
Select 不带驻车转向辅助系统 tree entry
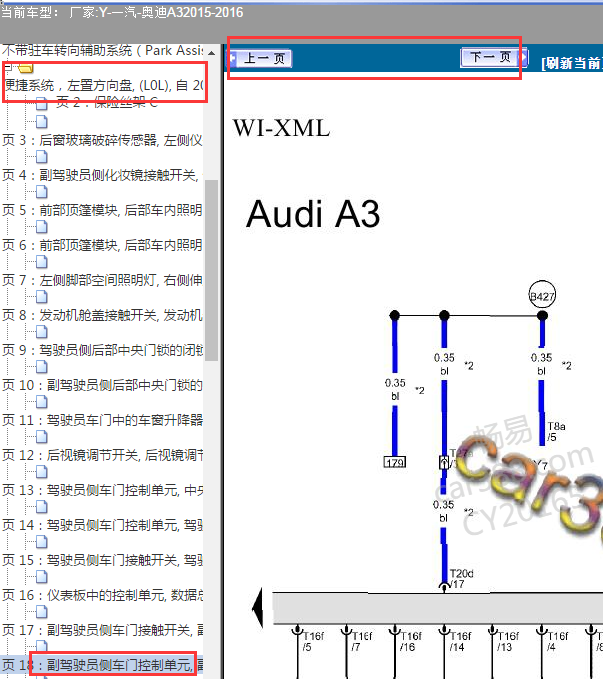pyautogui.click(x=103, y=51)
